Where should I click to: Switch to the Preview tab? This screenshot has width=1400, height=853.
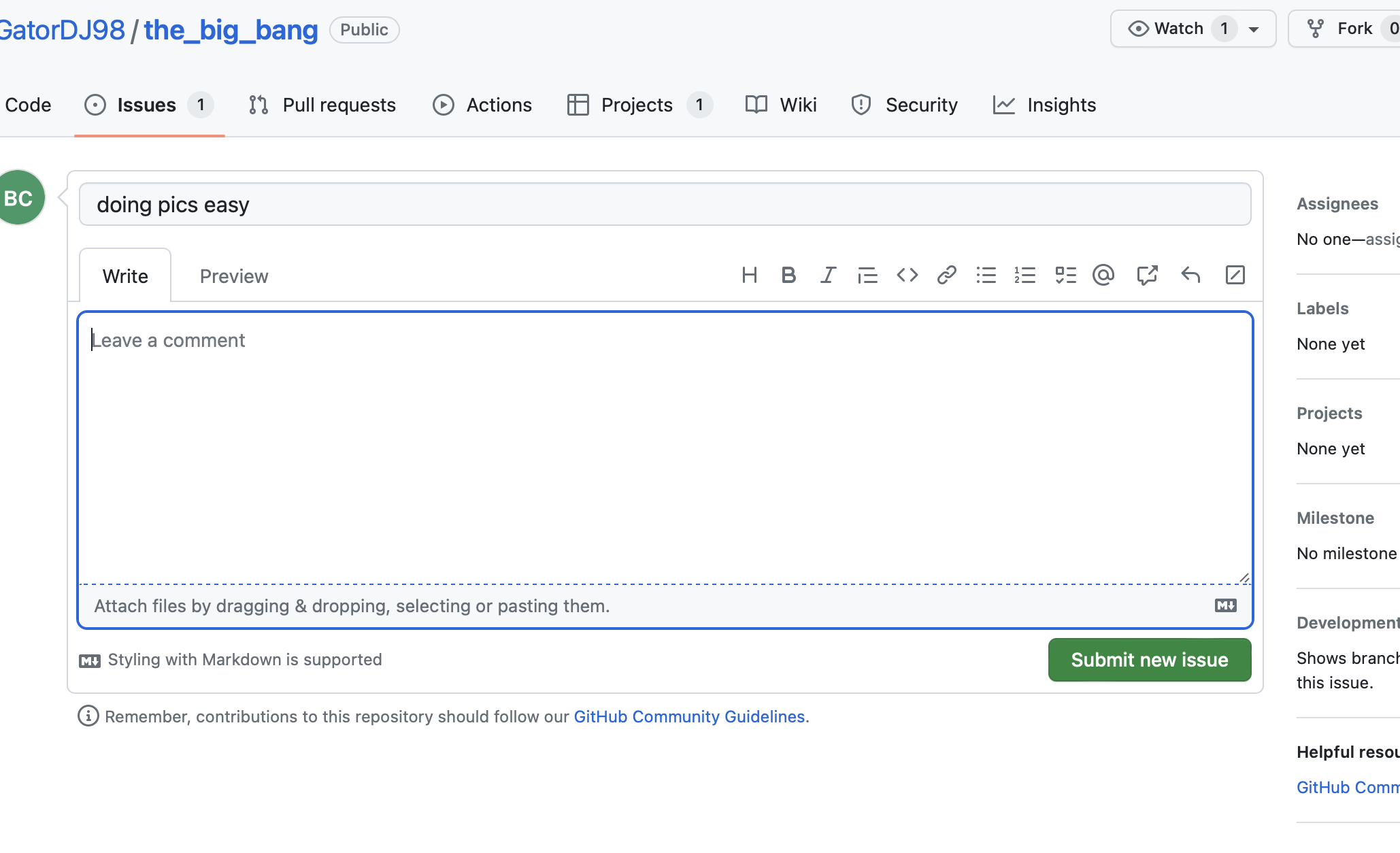click(233, 275)
